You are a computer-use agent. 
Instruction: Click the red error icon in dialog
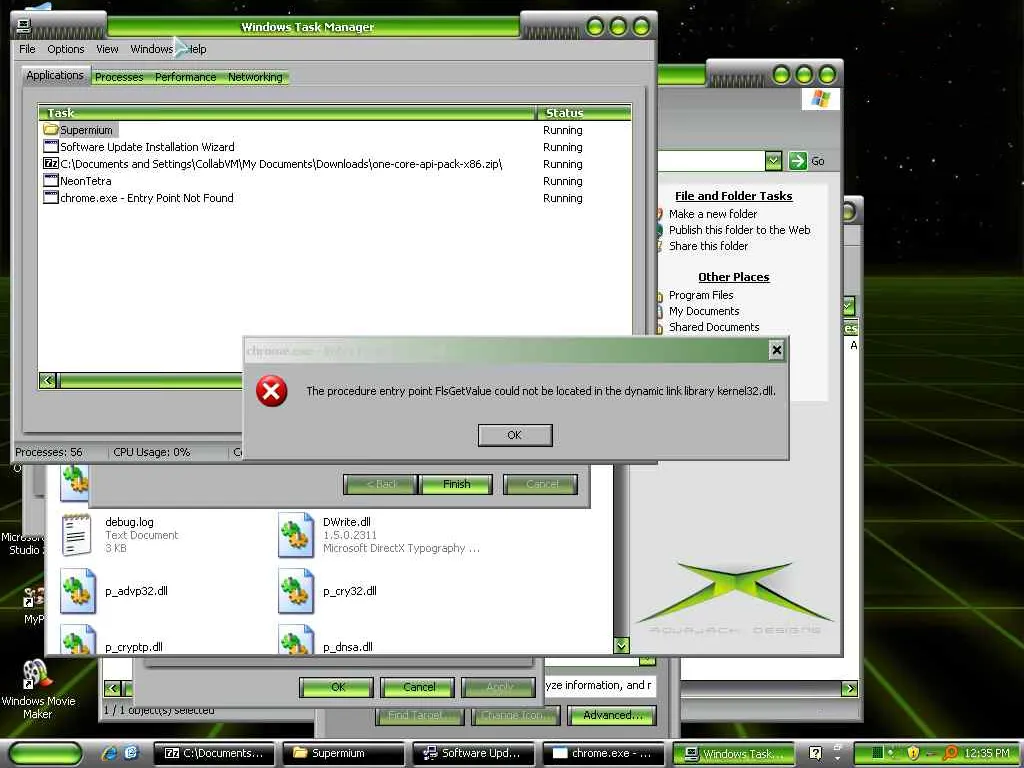272,391
